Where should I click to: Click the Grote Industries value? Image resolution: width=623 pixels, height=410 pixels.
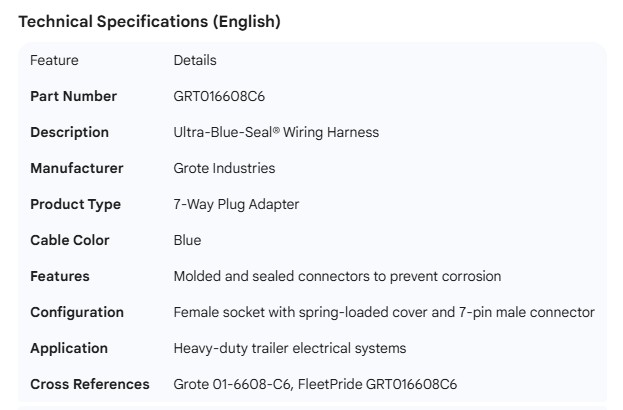click(x=224, y=168)
